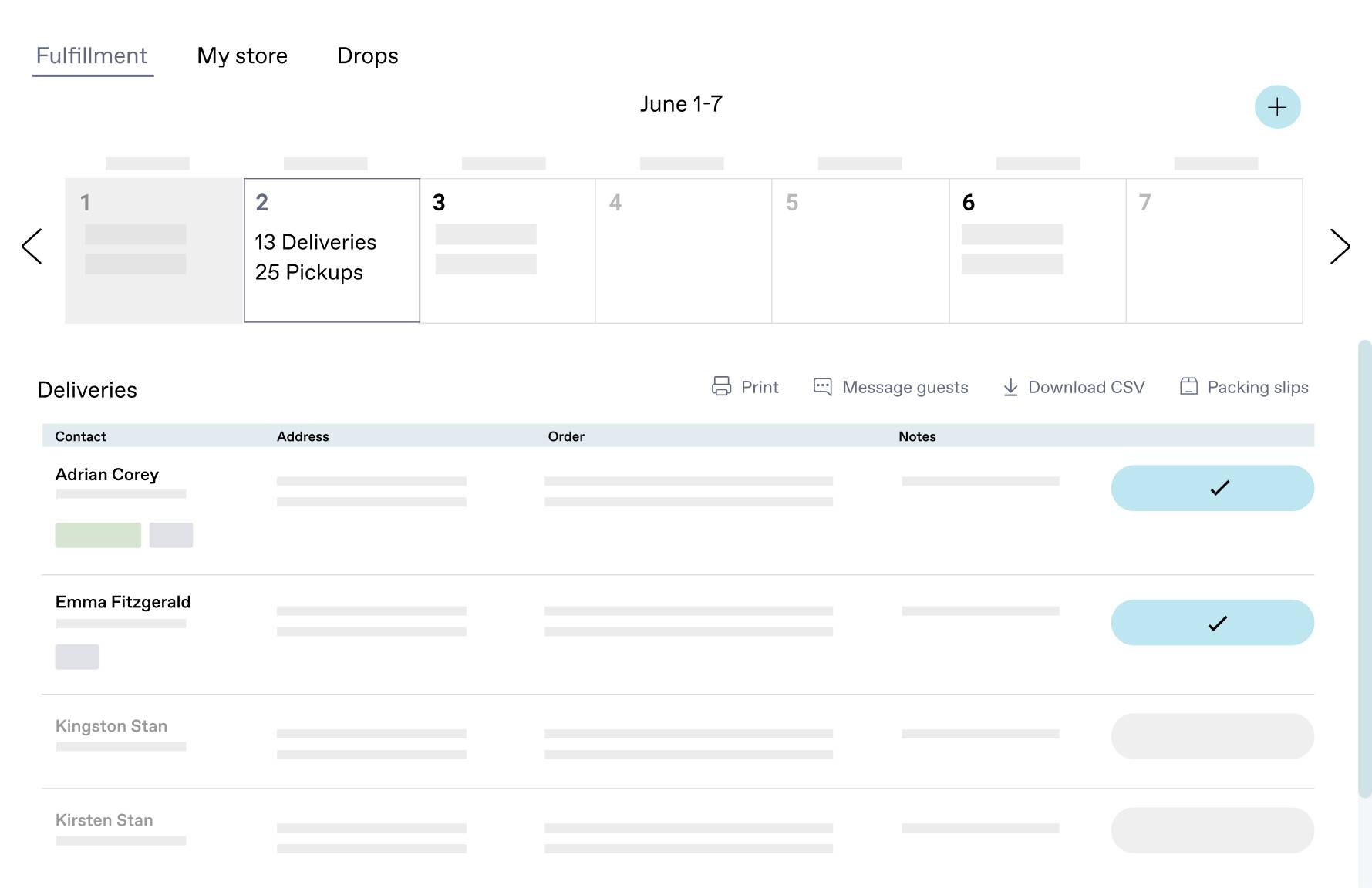This screenshot has width=1372, height=888.
Task: Select June 2 with 13 Deliveries
Action: (x=332, y=251)
